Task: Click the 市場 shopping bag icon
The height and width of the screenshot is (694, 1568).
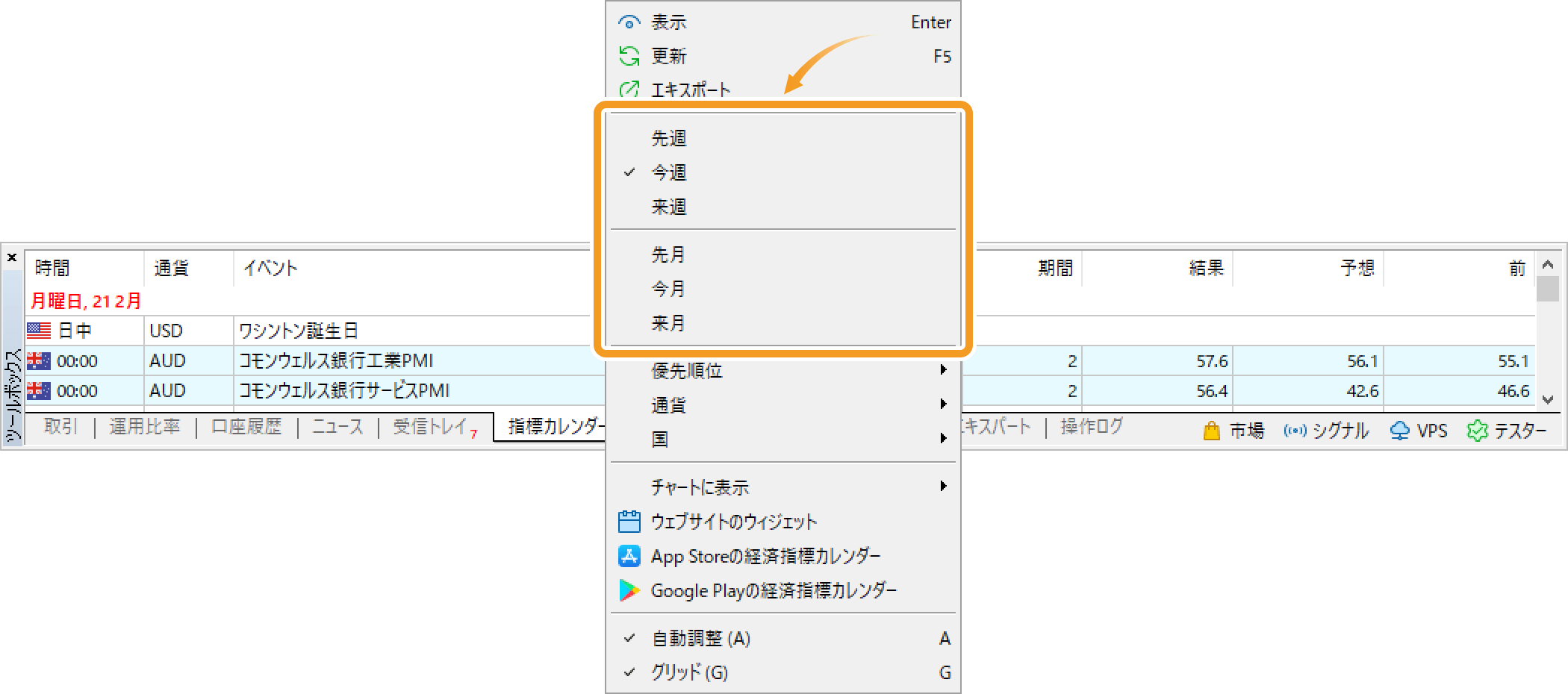Action: click(x=1211, y=431)
